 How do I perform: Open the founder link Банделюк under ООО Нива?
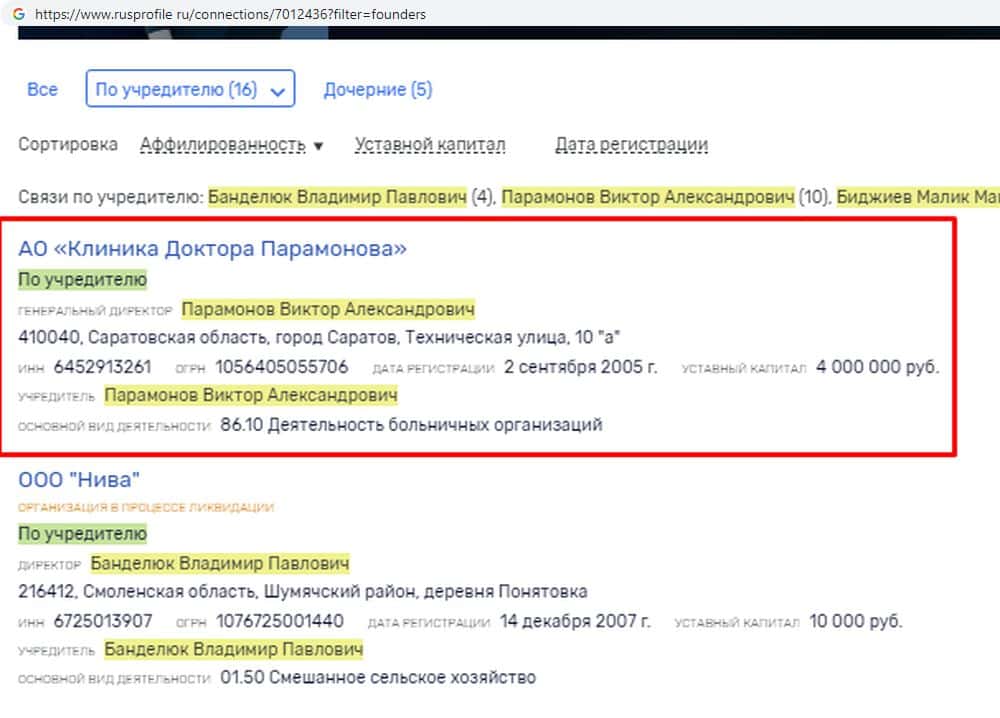tap(233, 650)
